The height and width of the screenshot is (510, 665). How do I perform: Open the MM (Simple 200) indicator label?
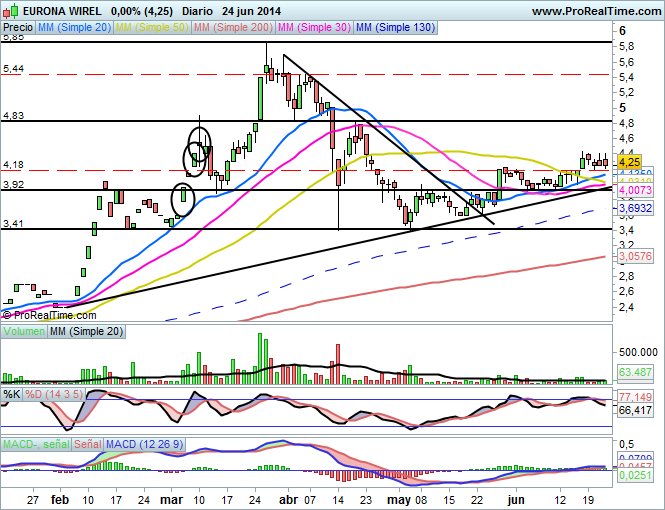[233, 28]
